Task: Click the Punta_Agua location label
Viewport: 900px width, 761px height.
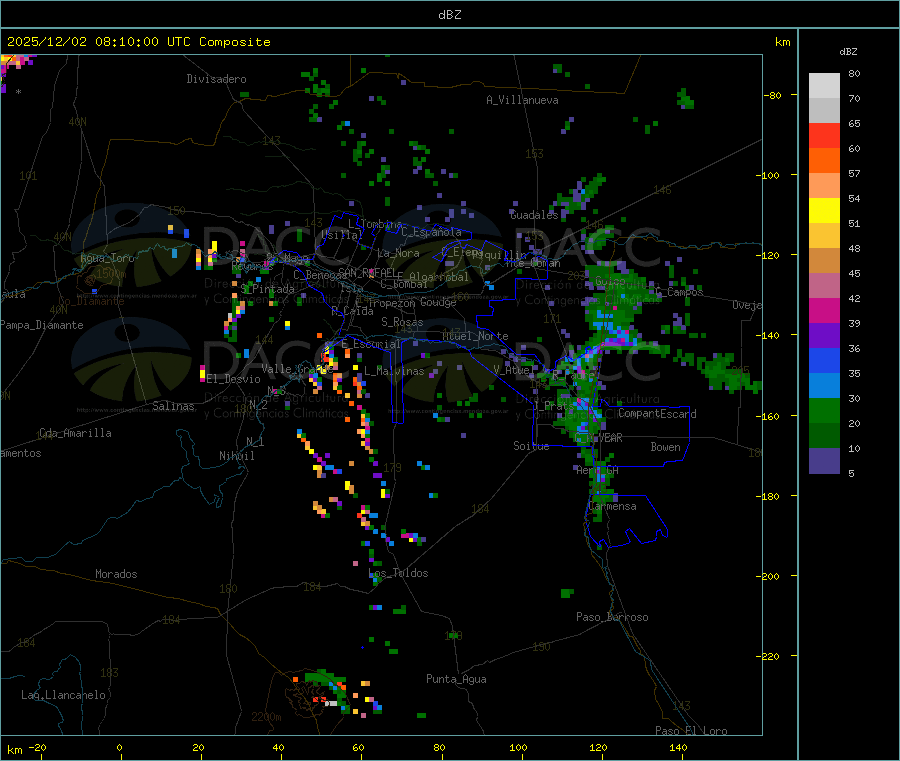Action: (x=456, y=680)
